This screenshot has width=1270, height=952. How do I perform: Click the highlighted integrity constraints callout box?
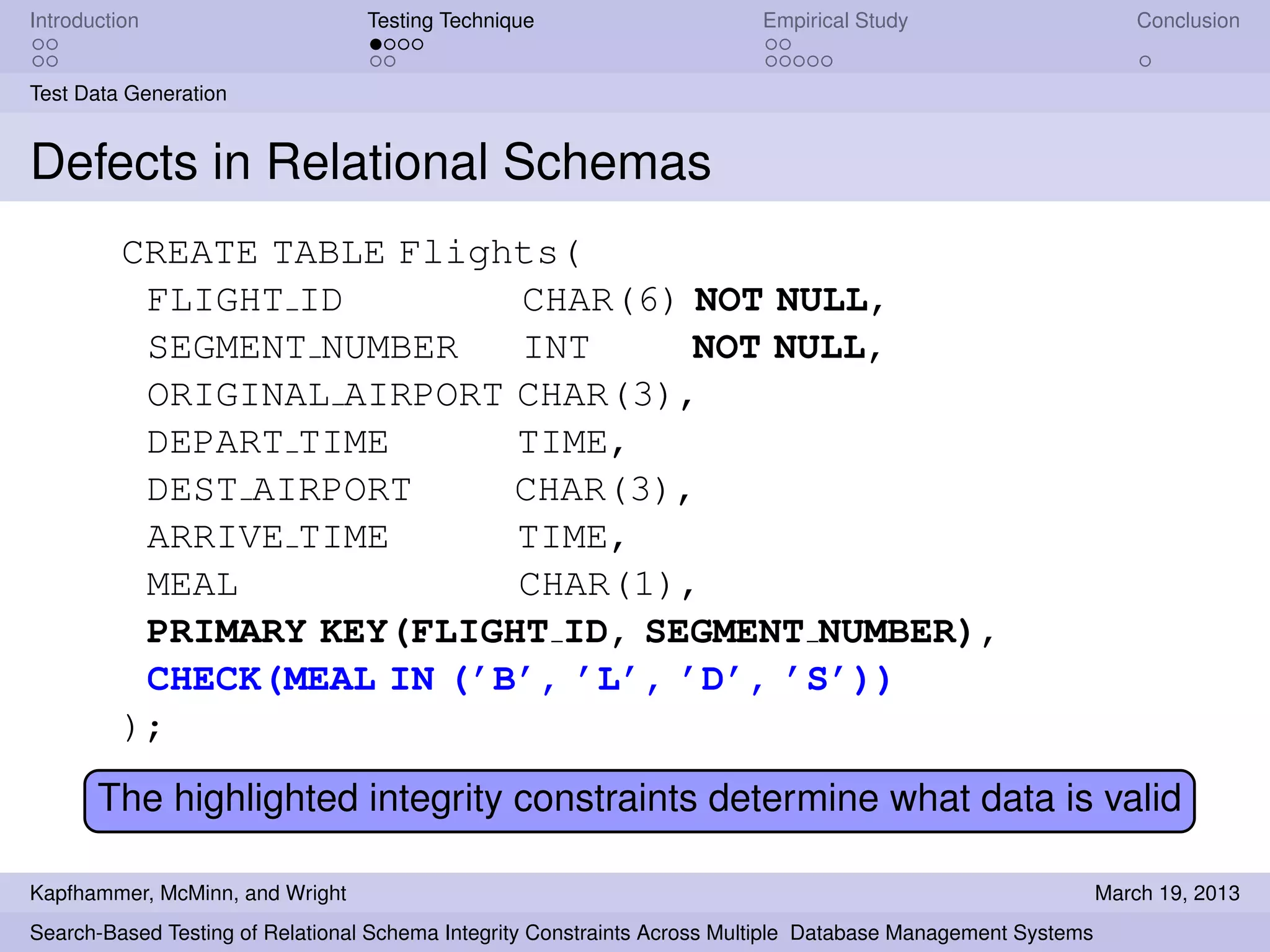coord(639,801)
